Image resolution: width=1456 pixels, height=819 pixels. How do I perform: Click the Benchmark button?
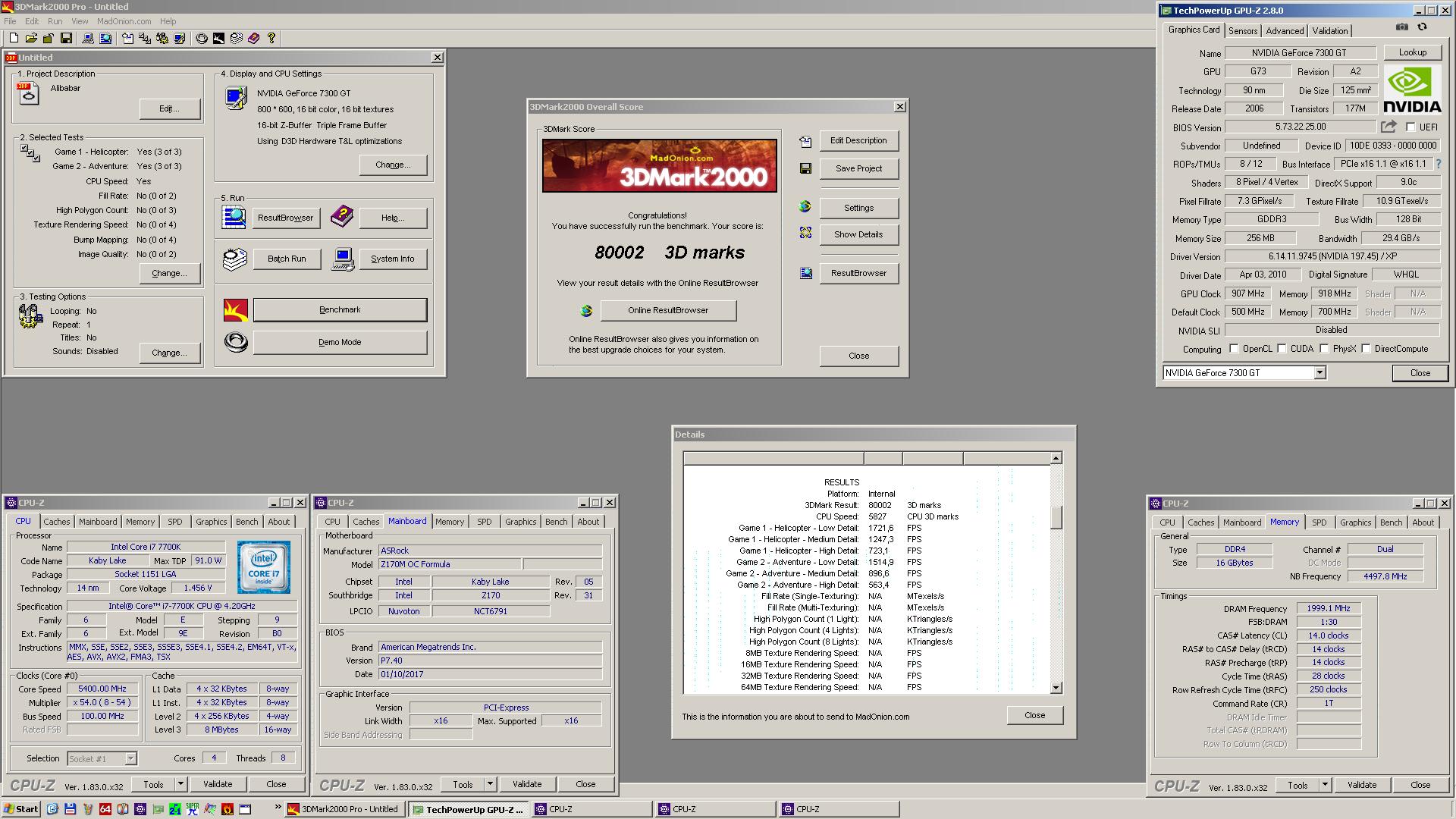(340, 309)
